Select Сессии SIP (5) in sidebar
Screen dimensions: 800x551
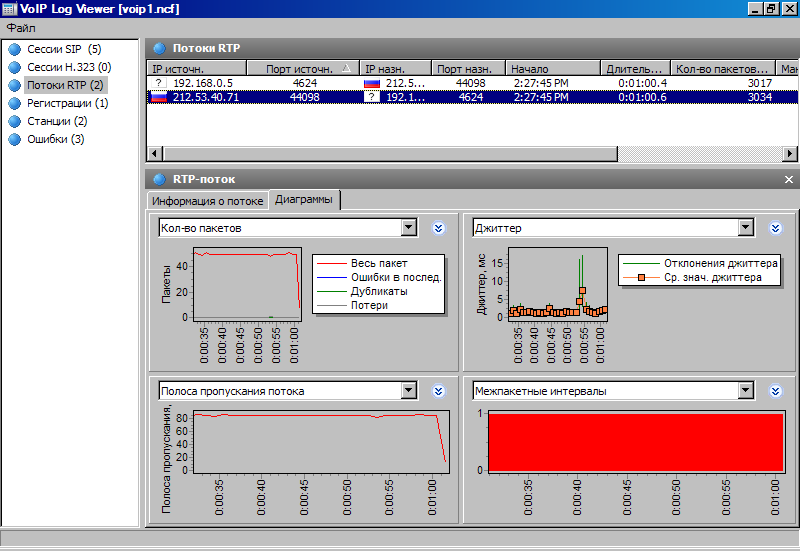64,49
